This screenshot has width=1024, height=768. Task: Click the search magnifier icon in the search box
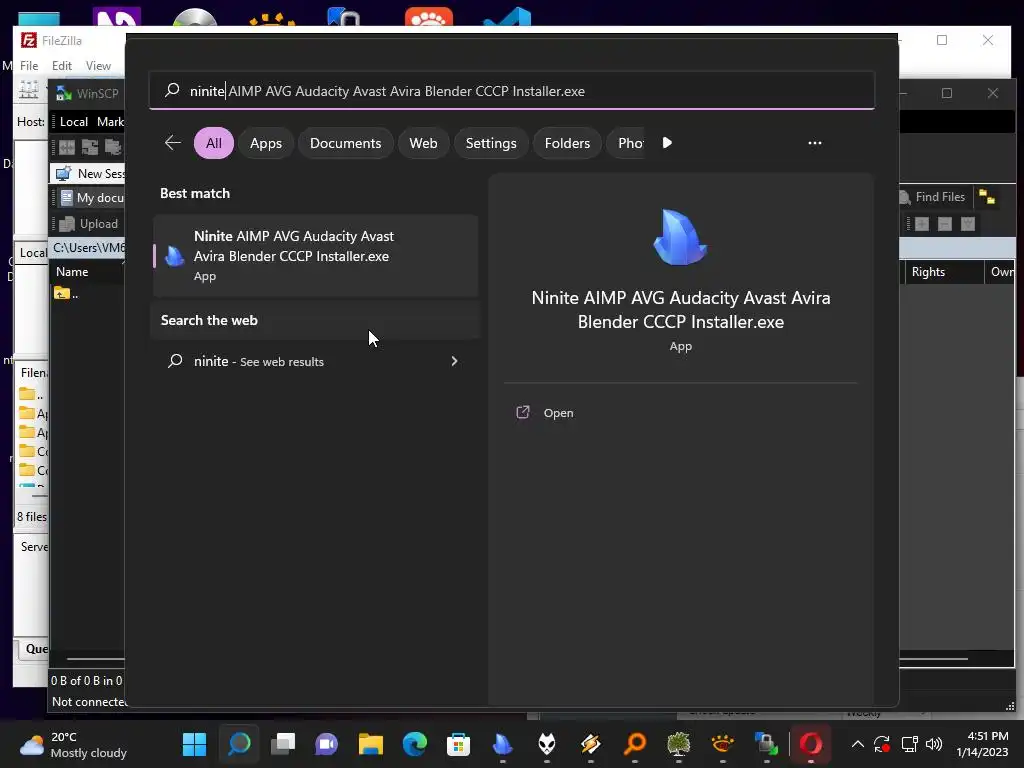click(172, 90)
